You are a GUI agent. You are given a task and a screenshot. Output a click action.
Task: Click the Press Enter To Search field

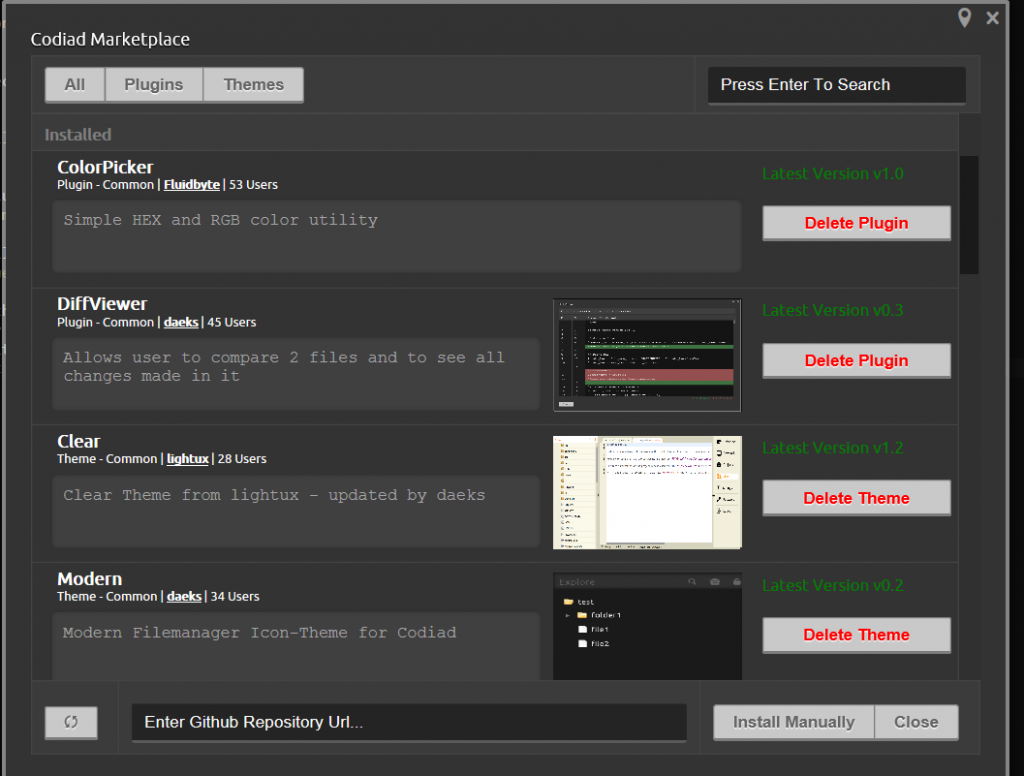(x=836, y=85)
